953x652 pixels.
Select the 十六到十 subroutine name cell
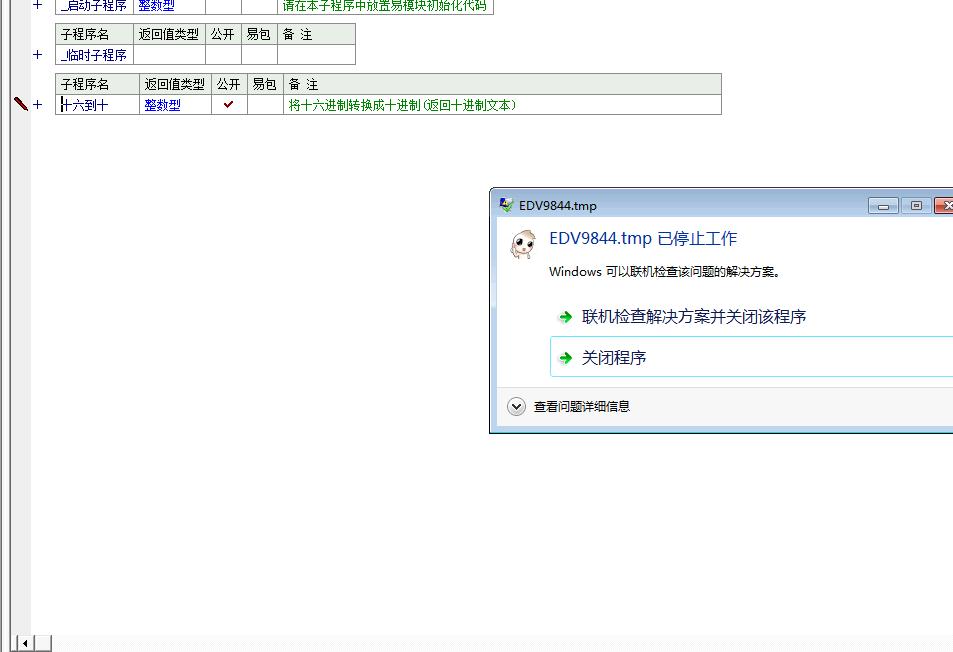(x=97, y=105)
